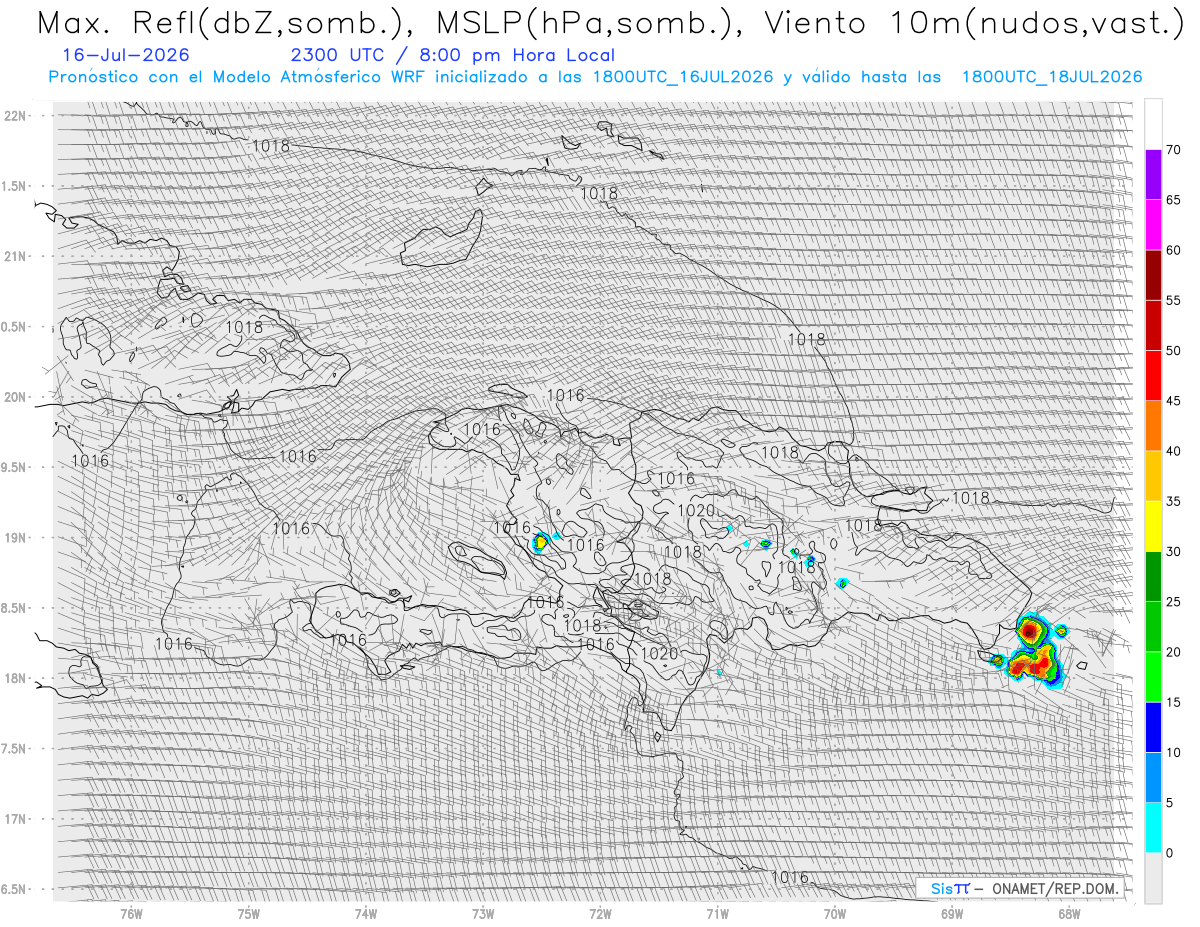Click the '69W' longitude axis label
The height and width of the screenshot is (927, 1200).
tap(952, 913)
